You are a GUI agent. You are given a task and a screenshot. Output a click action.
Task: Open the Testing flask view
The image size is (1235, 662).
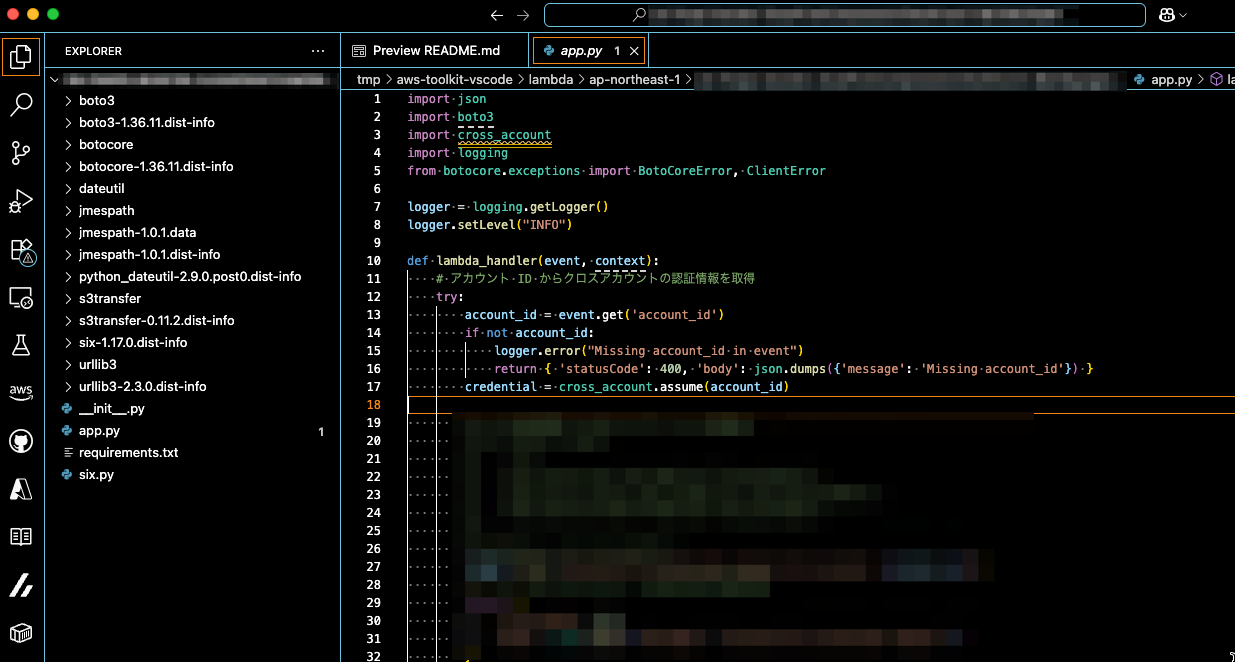click(x=21, y=345)
